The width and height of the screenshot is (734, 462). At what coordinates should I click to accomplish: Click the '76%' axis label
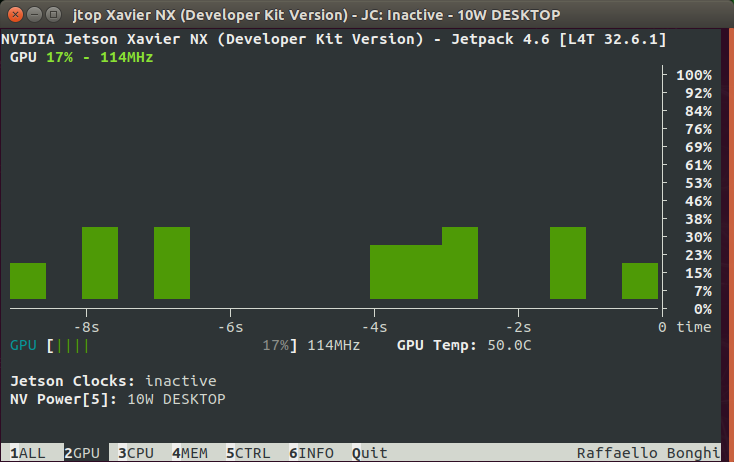698,129
